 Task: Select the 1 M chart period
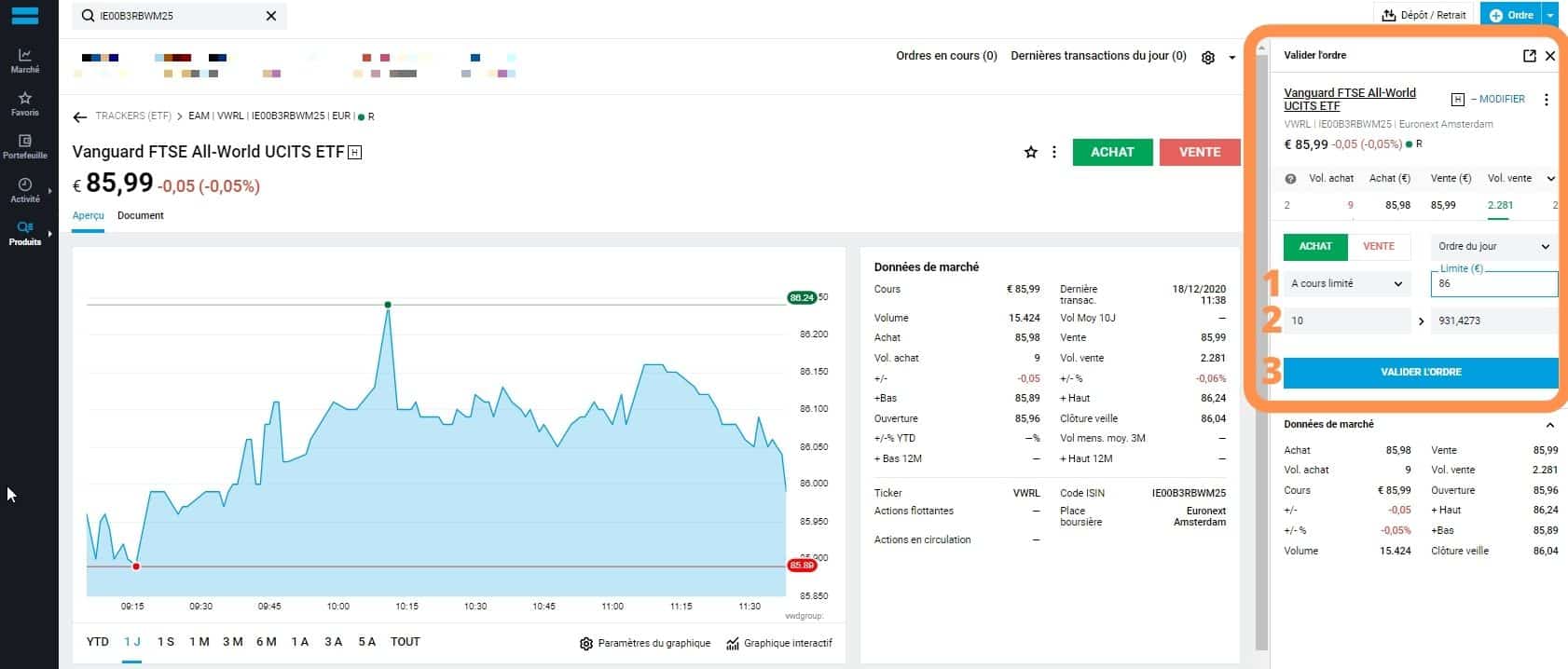click(199, 642)
